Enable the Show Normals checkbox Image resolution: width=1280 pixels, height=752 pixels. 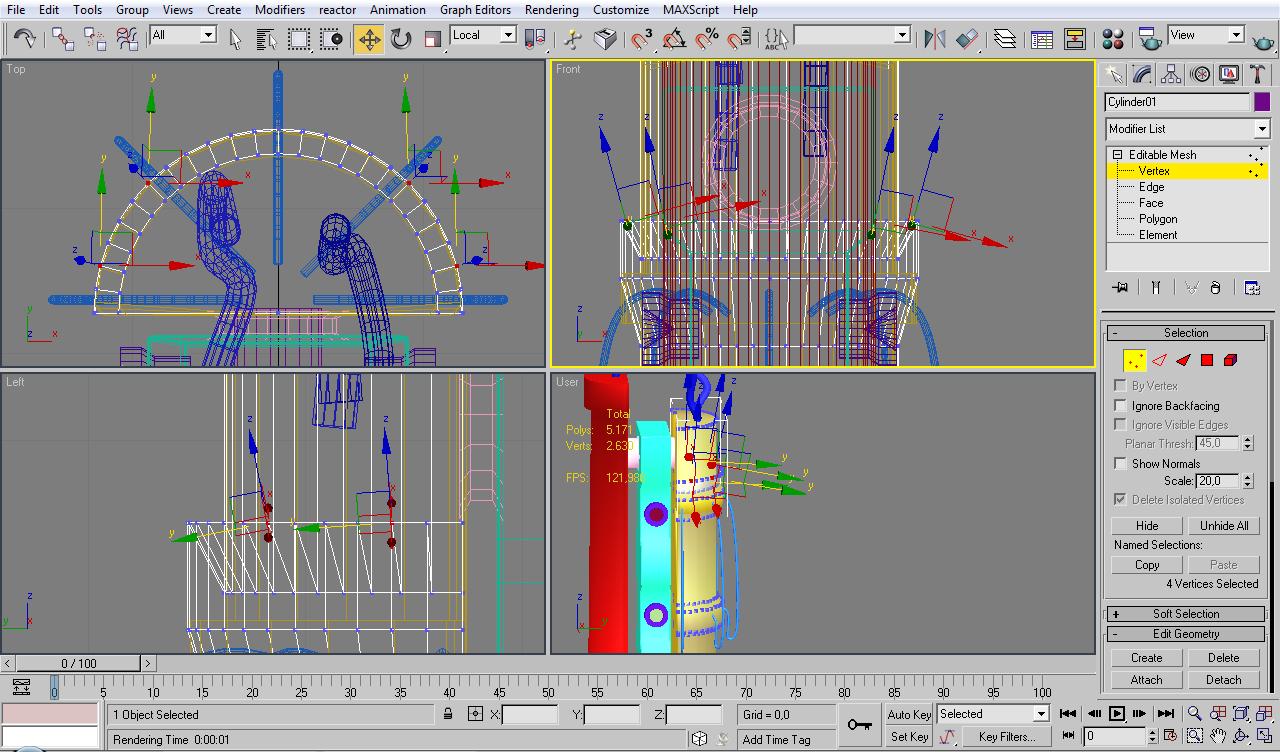pos(1120,463)
